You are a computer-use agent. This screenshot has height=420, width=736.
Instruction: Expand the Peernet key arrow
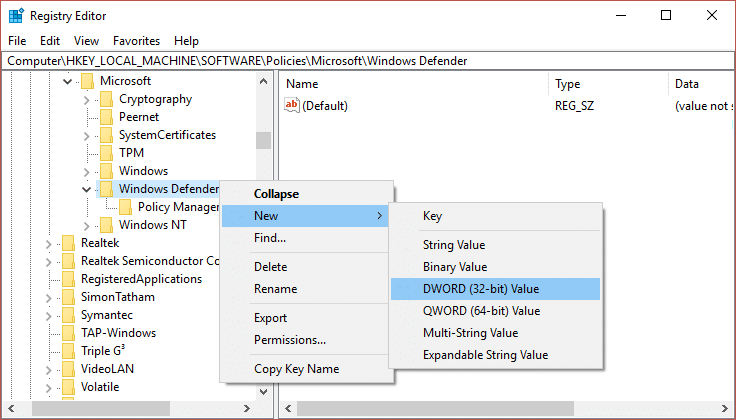(x=87, y=117)
